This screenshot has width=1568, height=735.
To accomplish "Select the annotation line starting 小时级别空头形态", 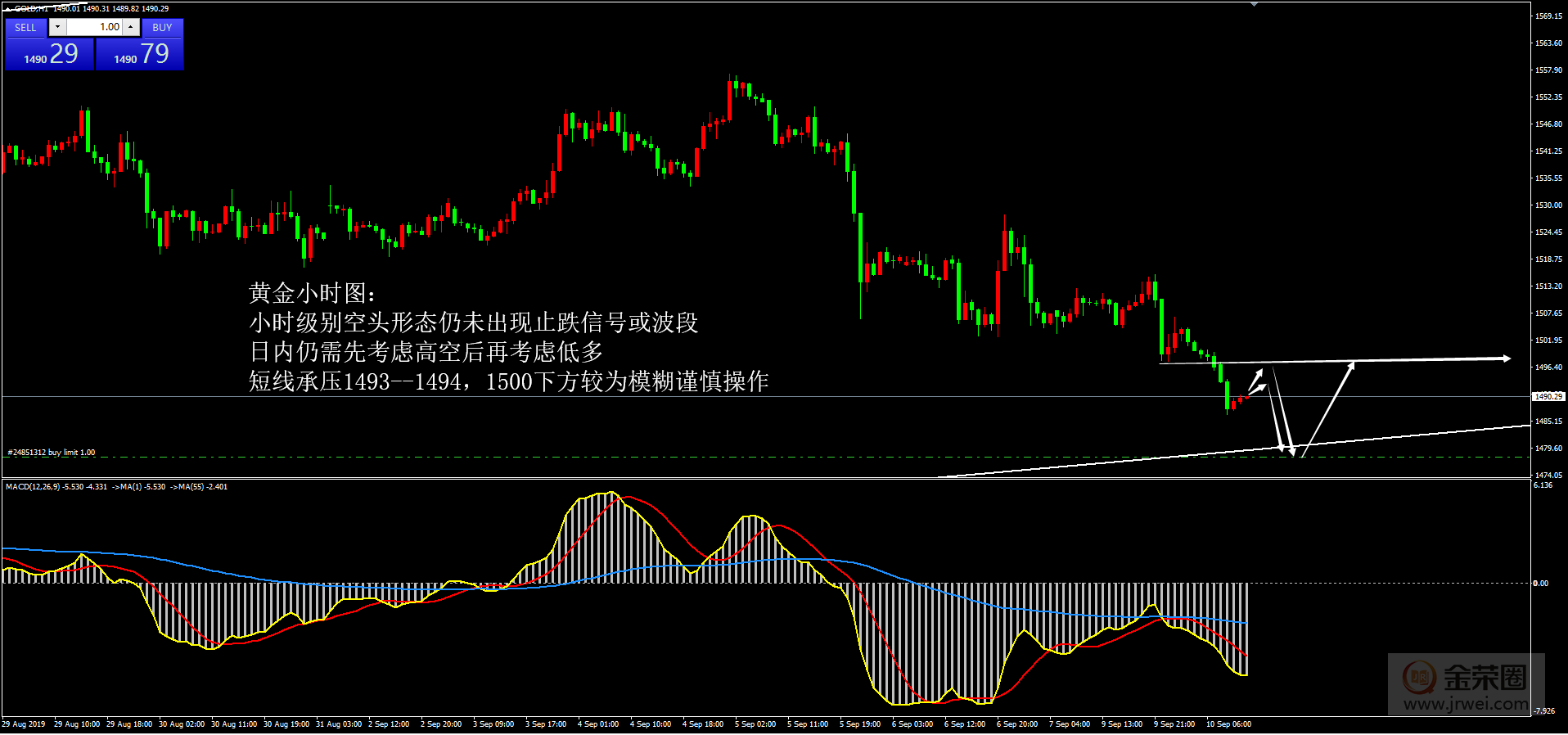I will 473,322.
